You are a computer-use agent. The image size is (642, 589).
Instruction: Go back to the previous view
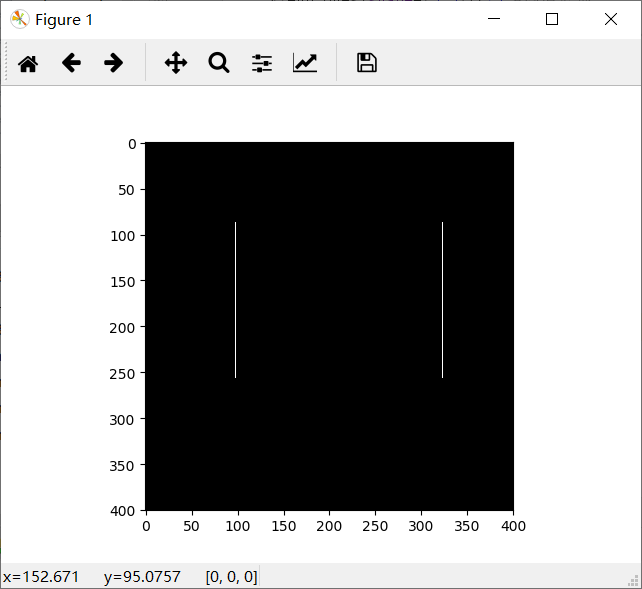[71, 63]
